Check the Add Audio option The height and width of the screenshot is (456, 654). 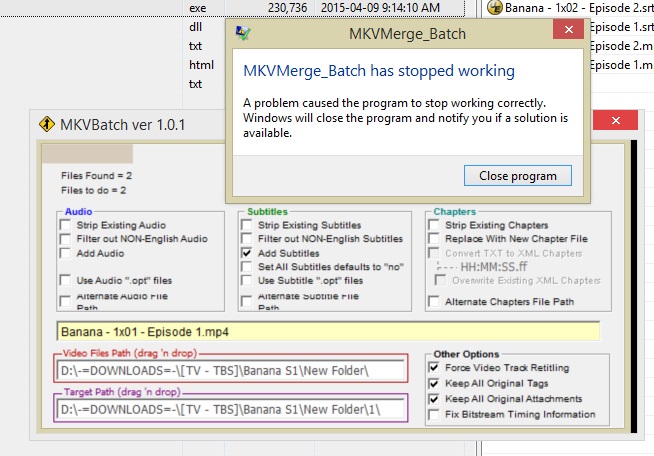coord(65,253)
